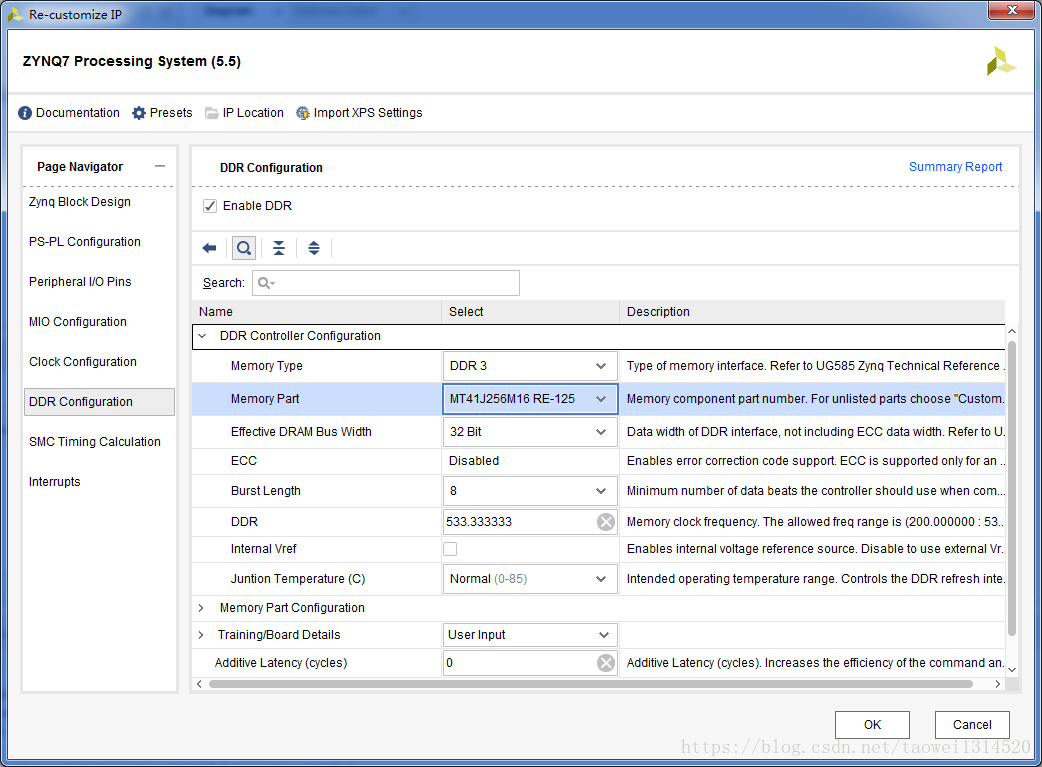Clear the Additive Latency value
The height and width of the screenshot is (767, 1042).
point(605,663)
